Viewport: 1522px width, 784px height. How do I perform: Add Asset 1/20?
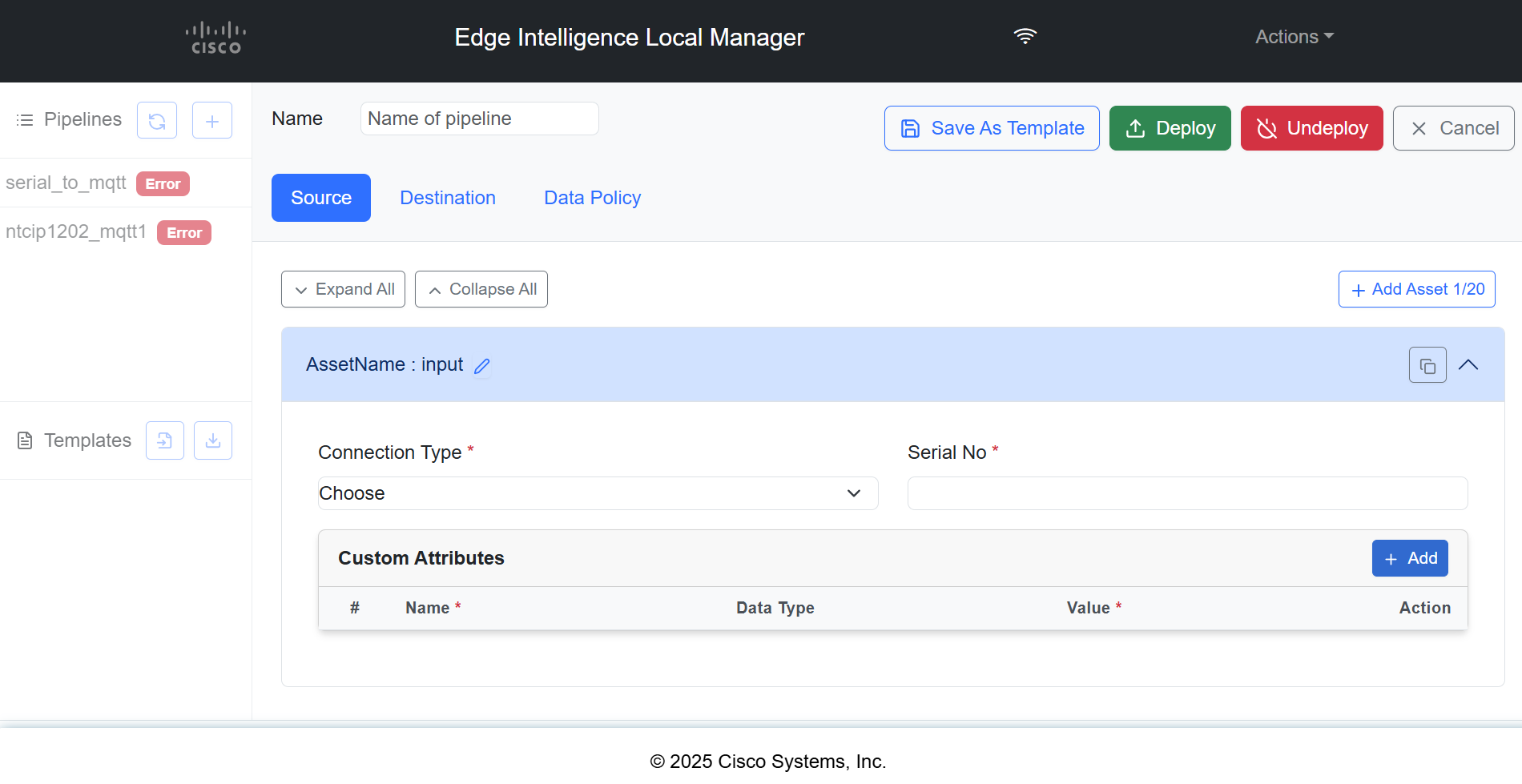(x=1416, y=289)
